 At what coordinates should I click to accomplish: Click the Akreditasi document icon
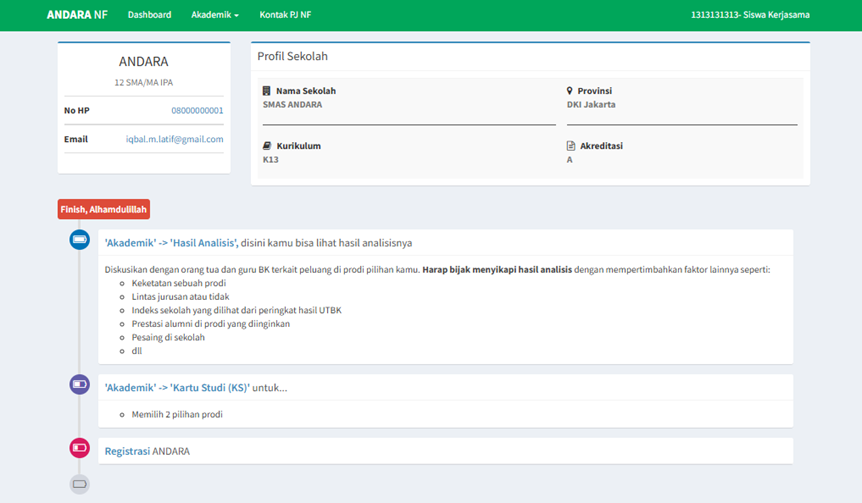(571, 146)
